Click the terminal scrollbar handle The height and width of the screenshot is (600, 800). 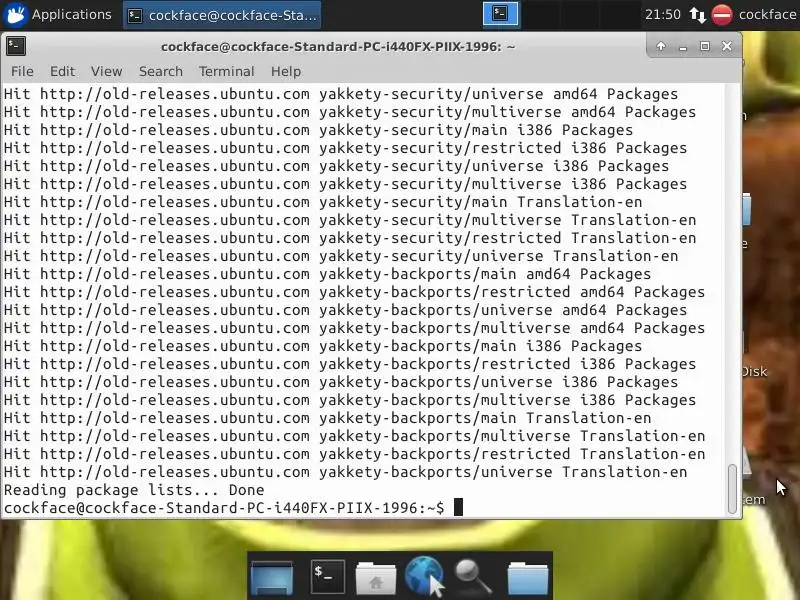pos(732,489)
